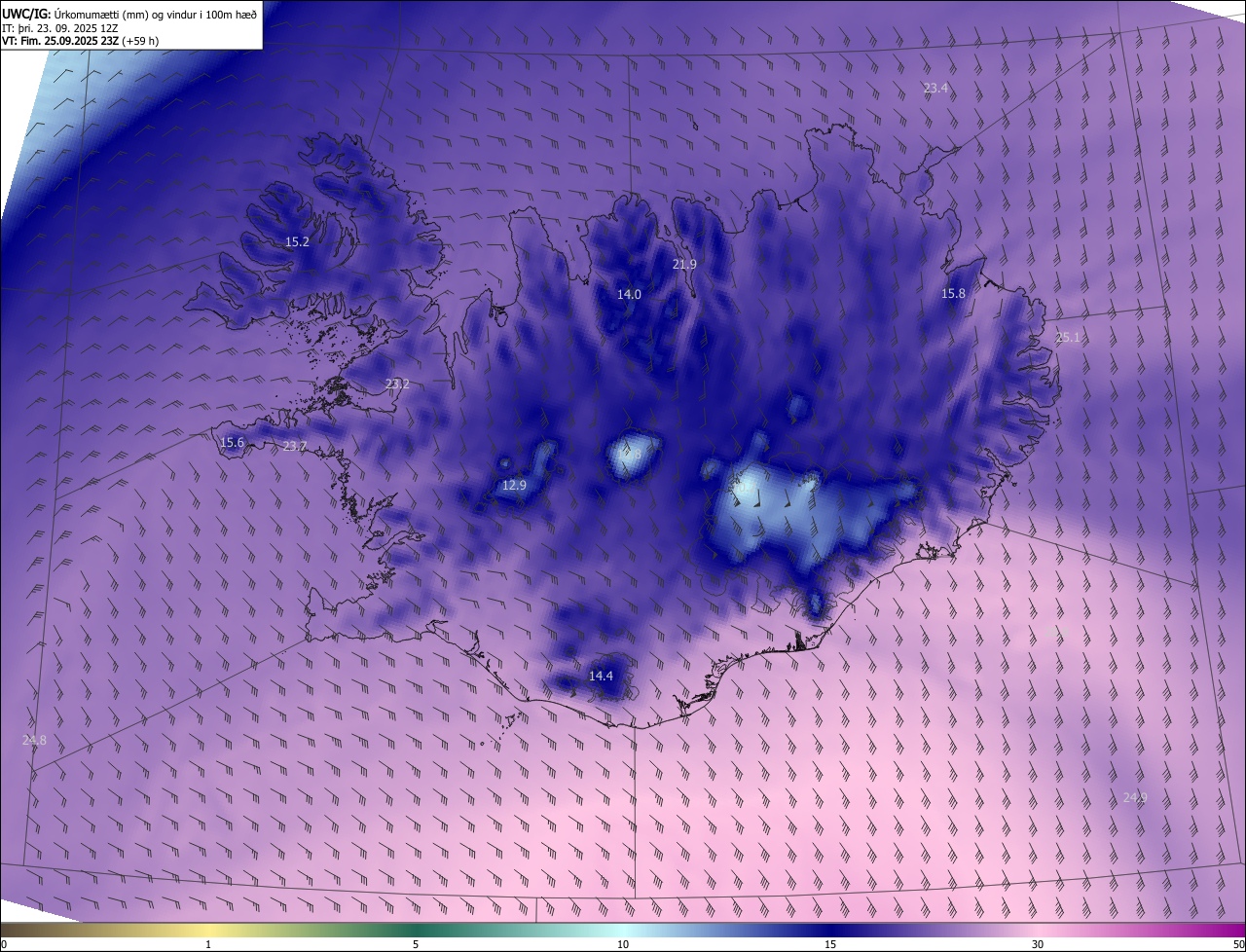This screenshot has height=952, width=1246.
Task: Click the initial time line 'IT: þri. 23. 09. 2025 12Z'
Action: (60, 28)
